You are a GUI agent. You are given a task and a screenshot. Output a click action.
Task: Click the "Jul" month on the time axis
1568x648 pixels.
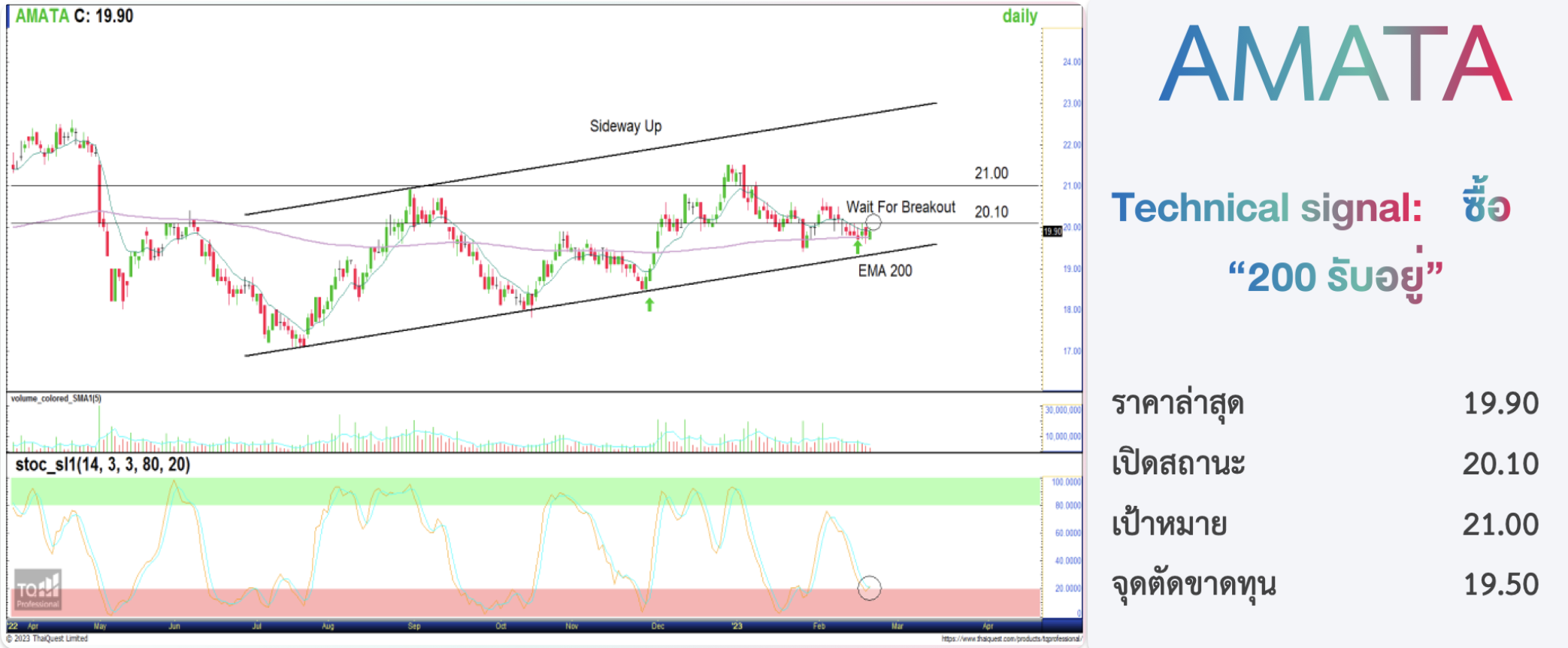(x=256, y=625)
